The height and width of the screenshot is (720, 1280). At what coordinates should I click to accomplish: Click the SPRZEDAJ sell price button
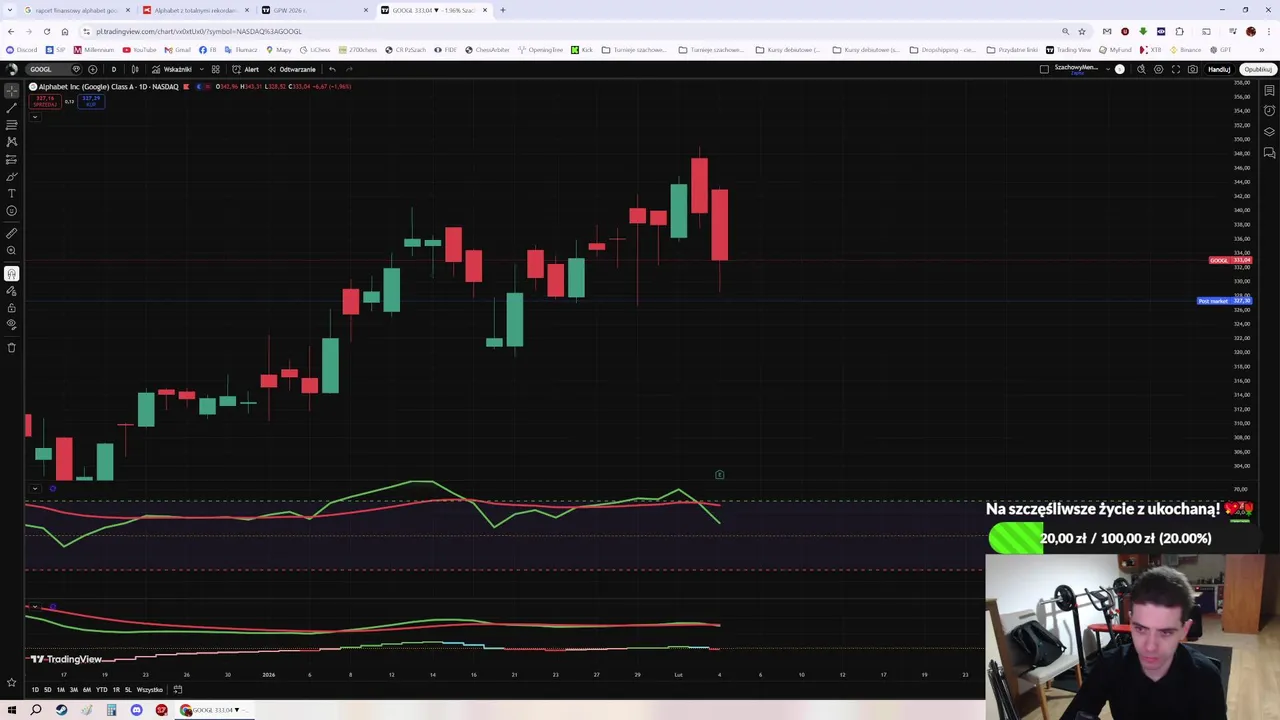[x=44, y=100]
